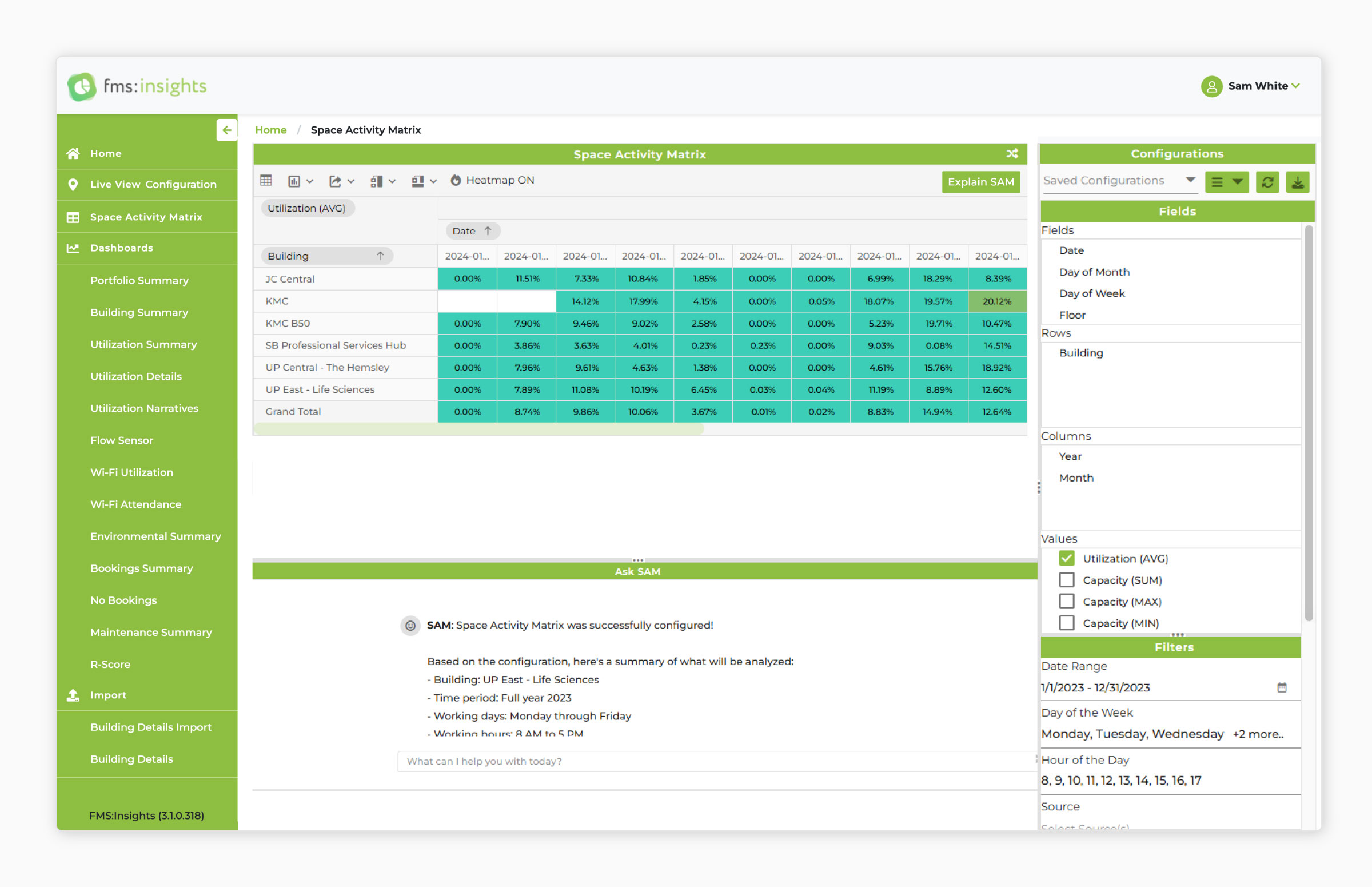Check the Capacity (MIN) checkbox
Image resolution: width=1372 pixels, height=887 pixels.
click(1066, 623)
